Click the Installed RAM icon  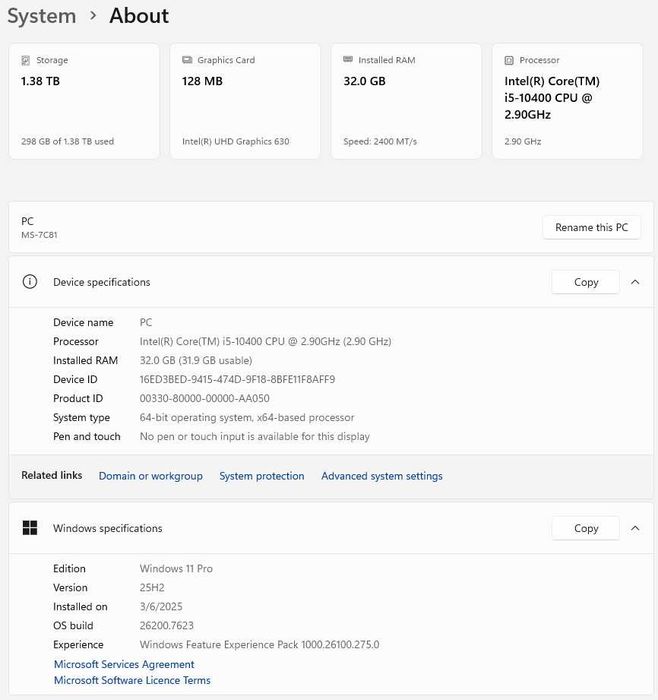[348, 60]
